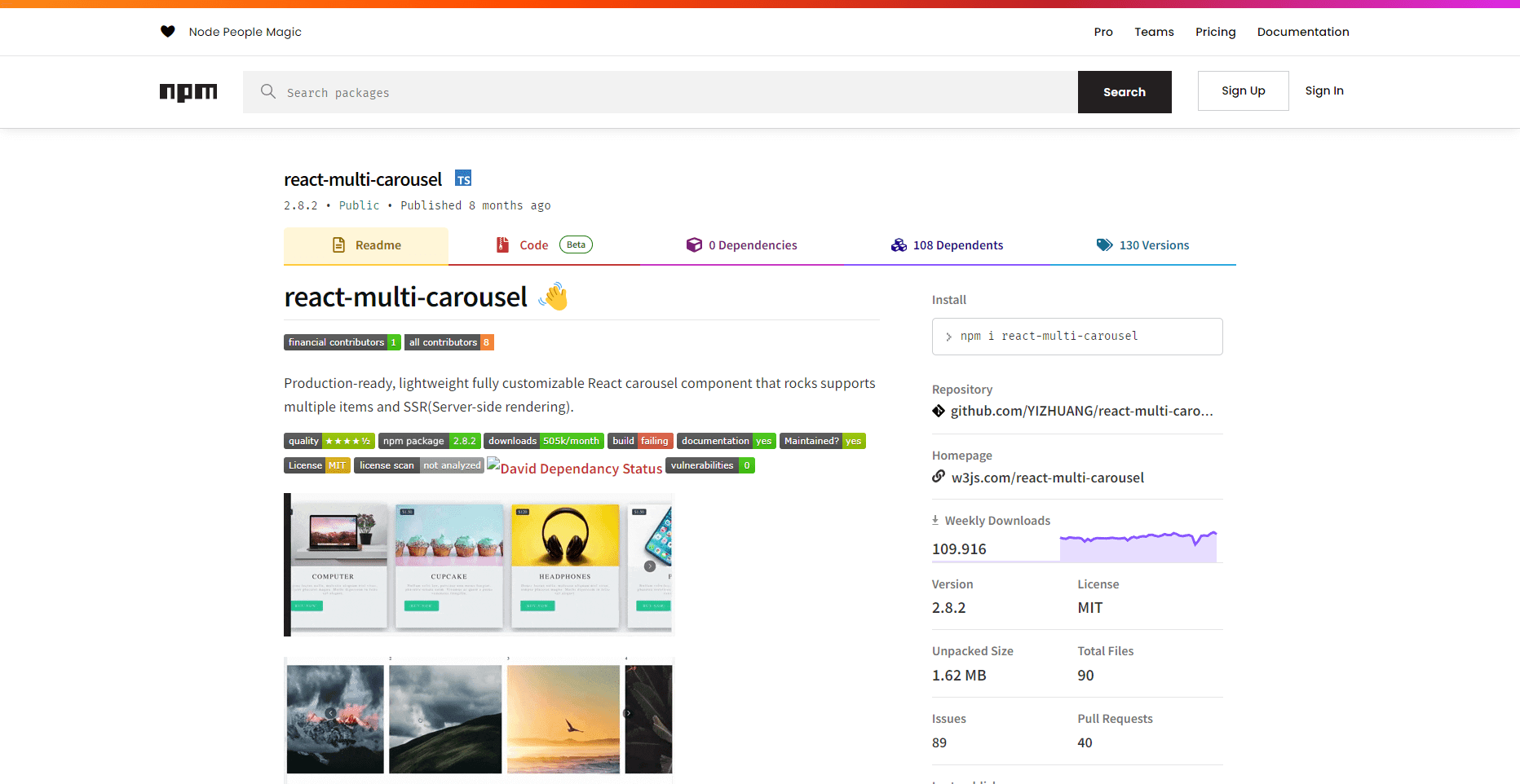The image size is (1520, 784).
Task: Click the Dependencies cube icon
Action: [694, 245]
